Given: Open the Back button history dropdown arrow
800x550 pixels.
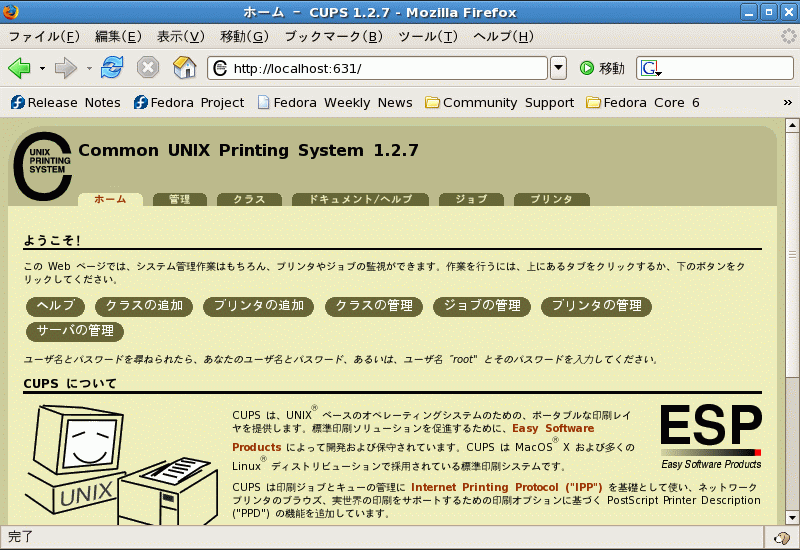Looking at the screenshot, I should coord(42,68).
